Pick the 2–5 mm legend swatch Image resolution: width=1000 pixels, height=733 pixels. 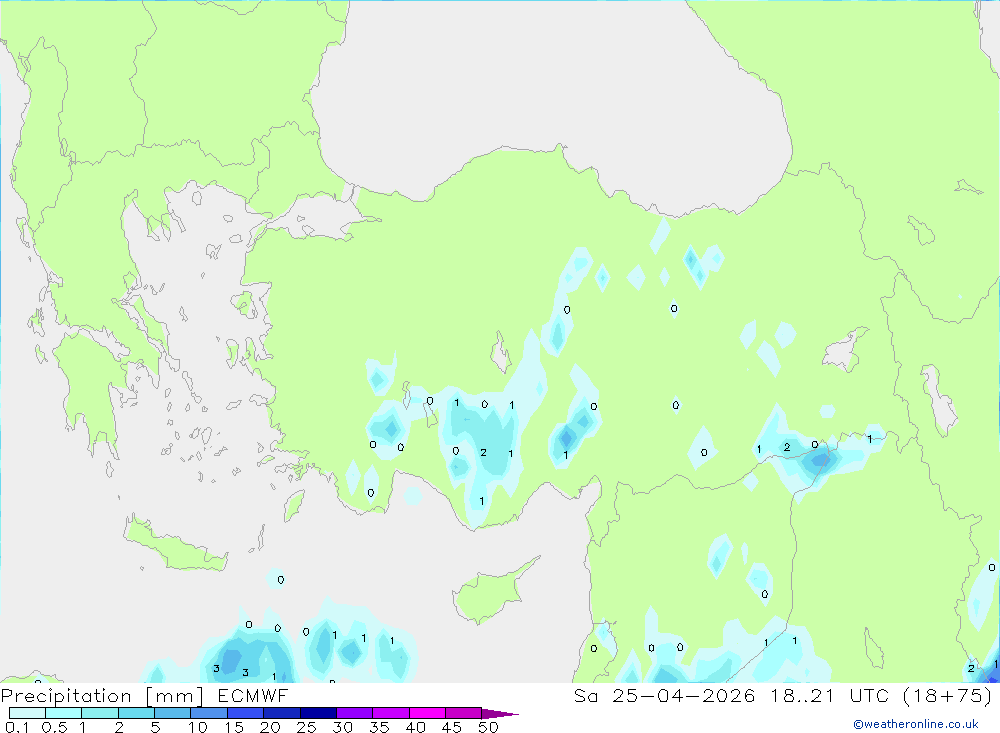tap(136, 713)
